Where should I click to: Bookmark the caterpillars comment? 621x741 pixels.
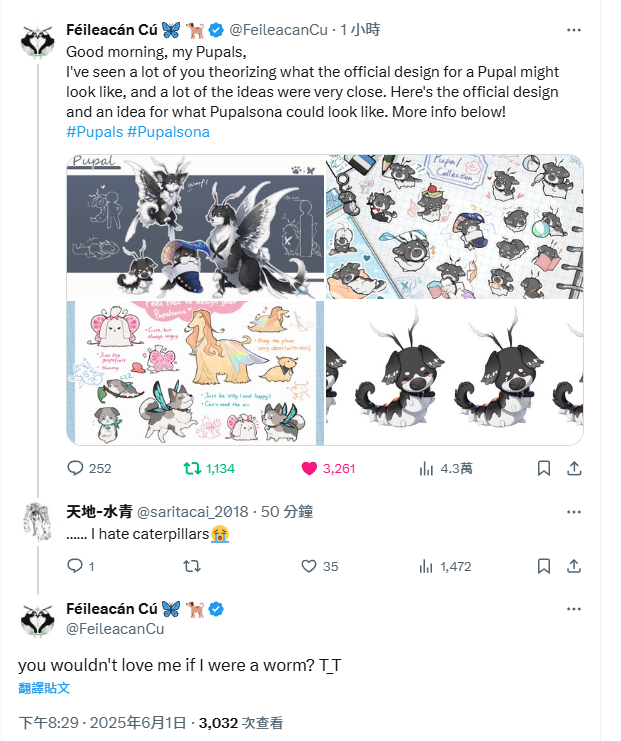point(543,566)
